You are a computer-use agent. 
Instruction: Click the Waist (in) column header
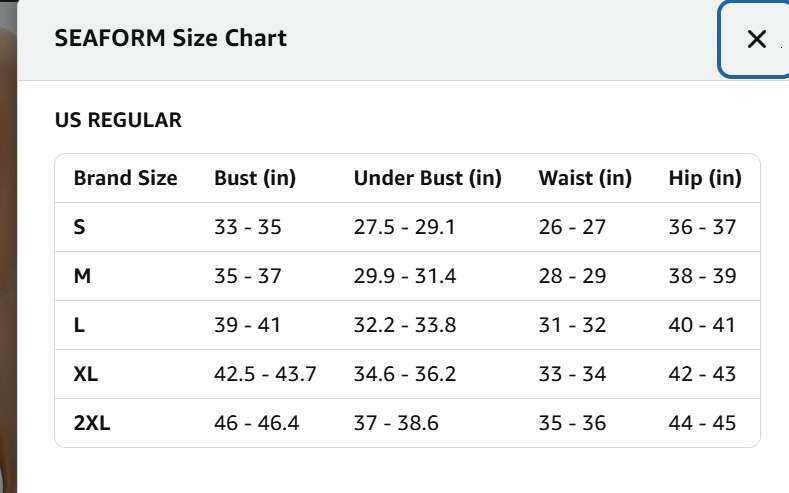point(585,178)
